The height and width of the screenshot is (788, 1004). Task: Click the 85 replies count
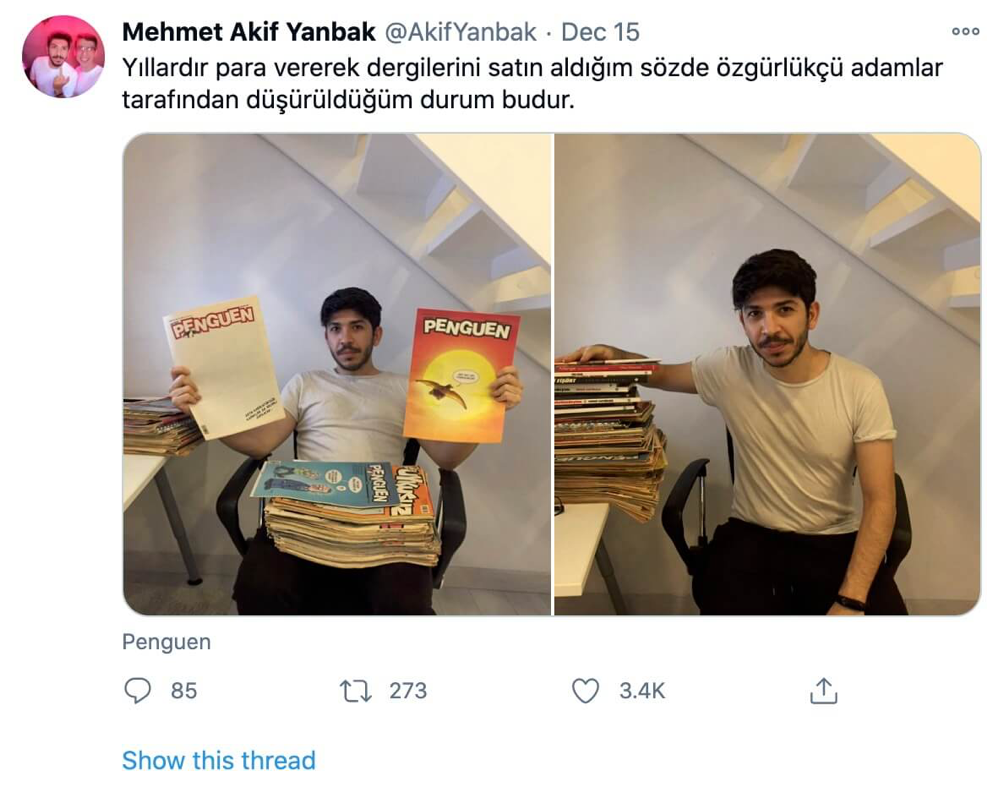coord(184,691)
